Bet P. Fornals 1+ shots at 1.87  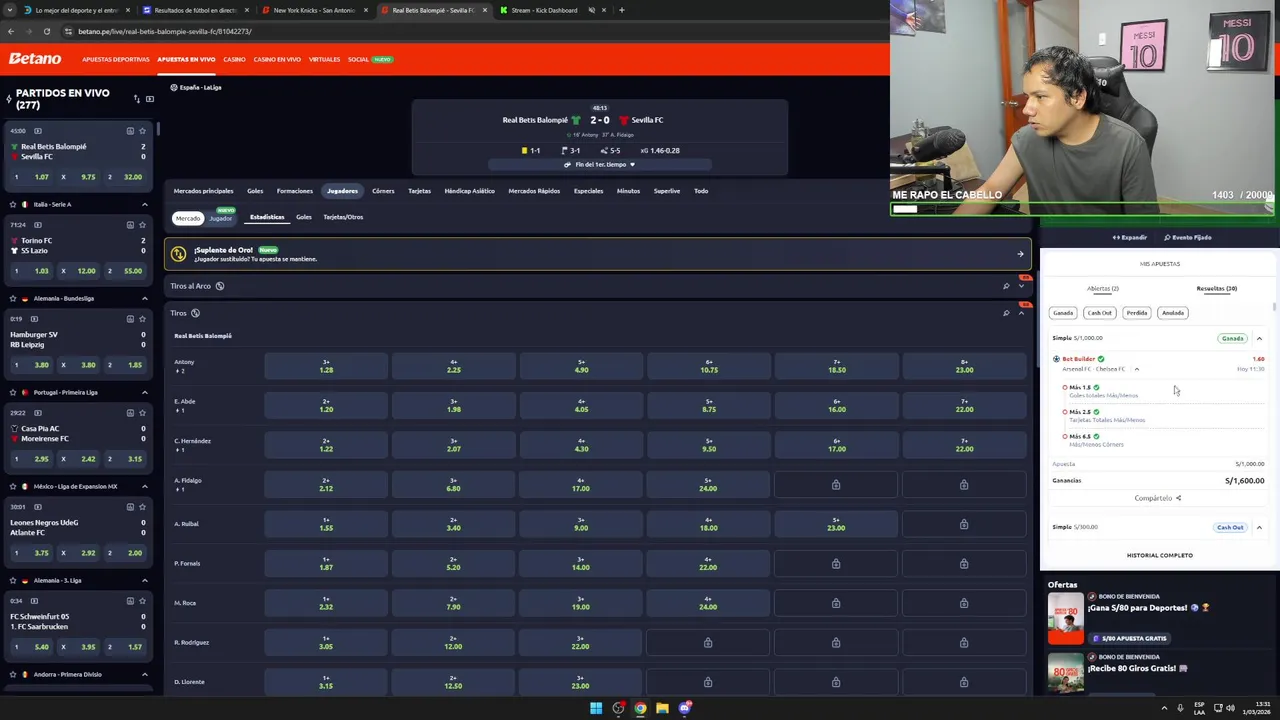[326, 563]
